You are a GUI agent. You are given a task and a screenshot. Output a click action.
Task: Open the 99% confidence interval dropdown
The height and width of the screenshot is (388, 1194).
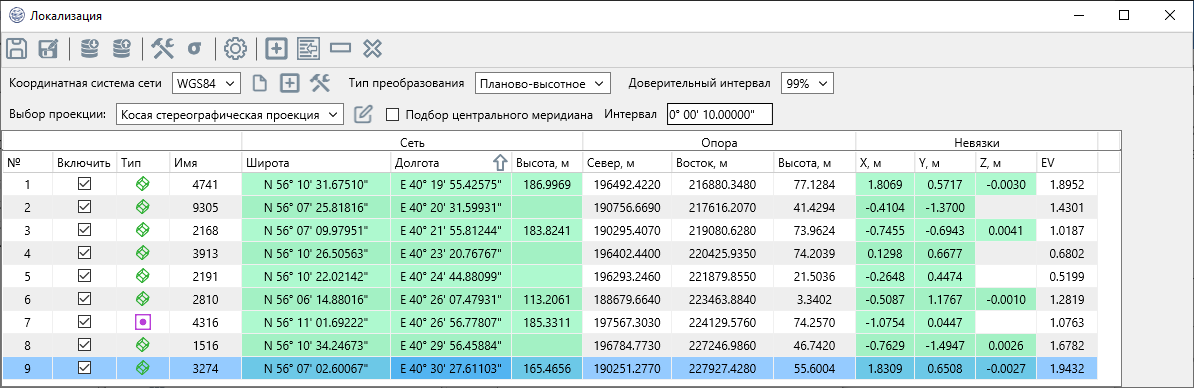[807, 84]
